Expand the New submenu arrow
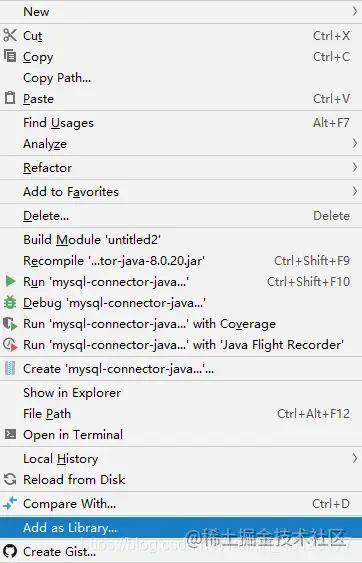362x563 pixels. (x=355, y=11)
